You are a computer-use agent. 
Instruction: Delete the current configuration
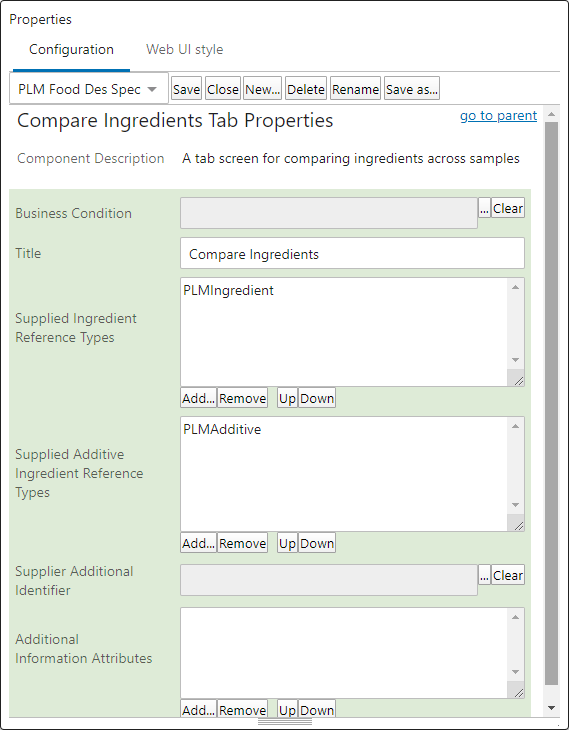(305, 89)
